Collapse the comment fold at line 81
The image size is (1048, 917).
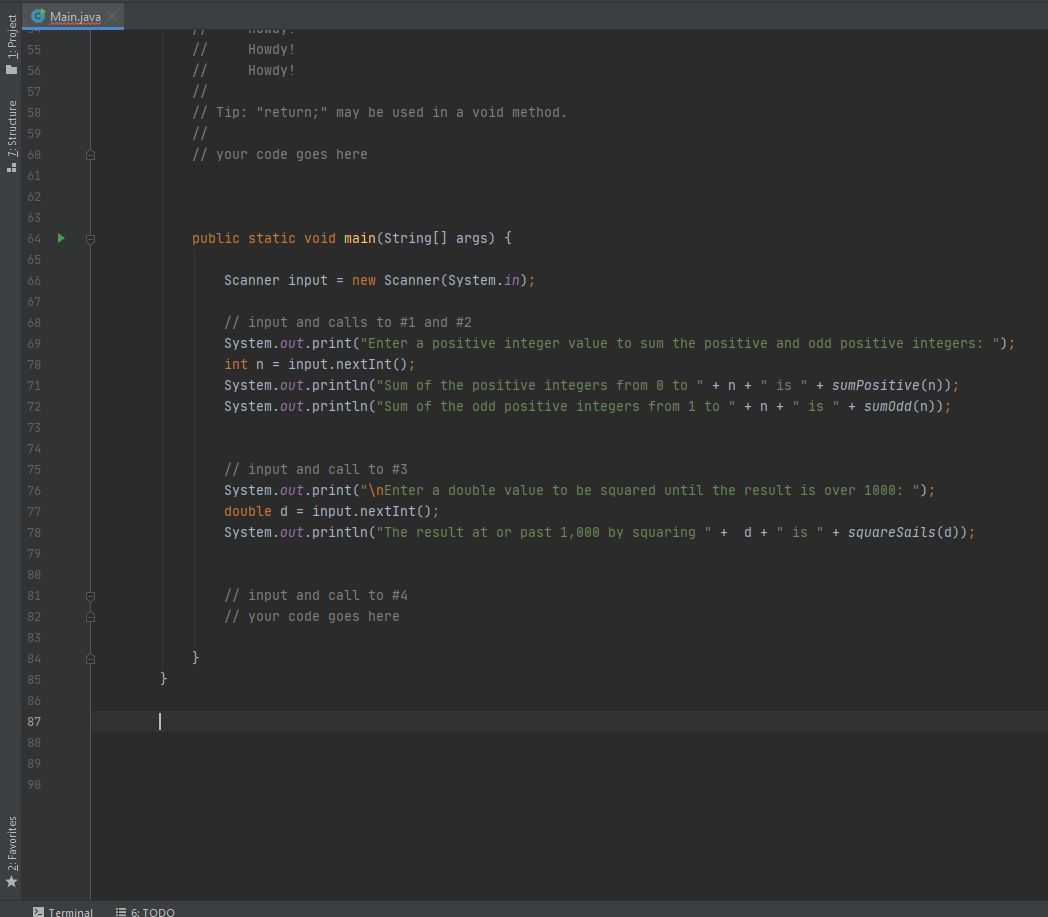click(x=90, y=596)
